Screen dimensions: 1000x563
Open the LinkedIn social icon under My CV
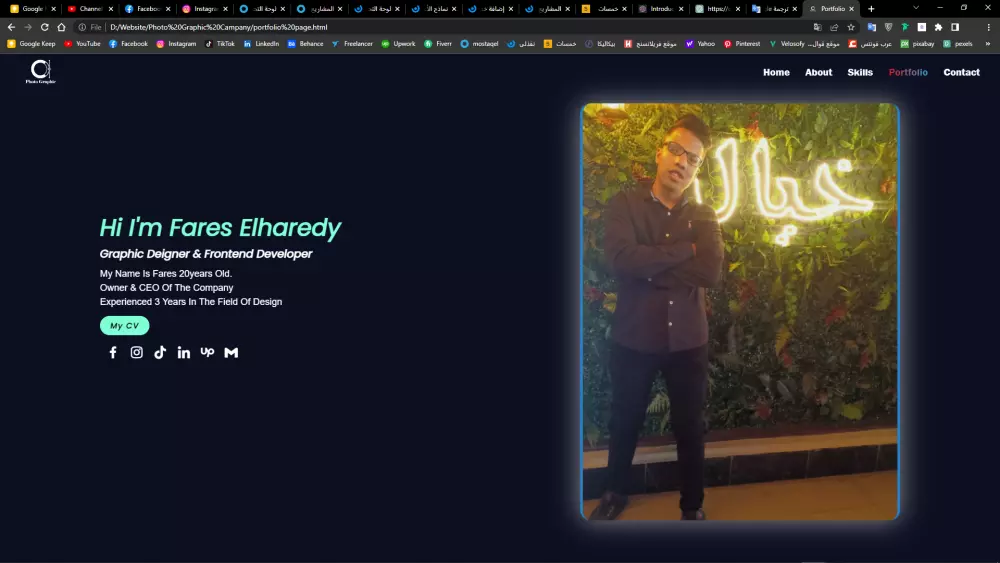click(184, 353)
